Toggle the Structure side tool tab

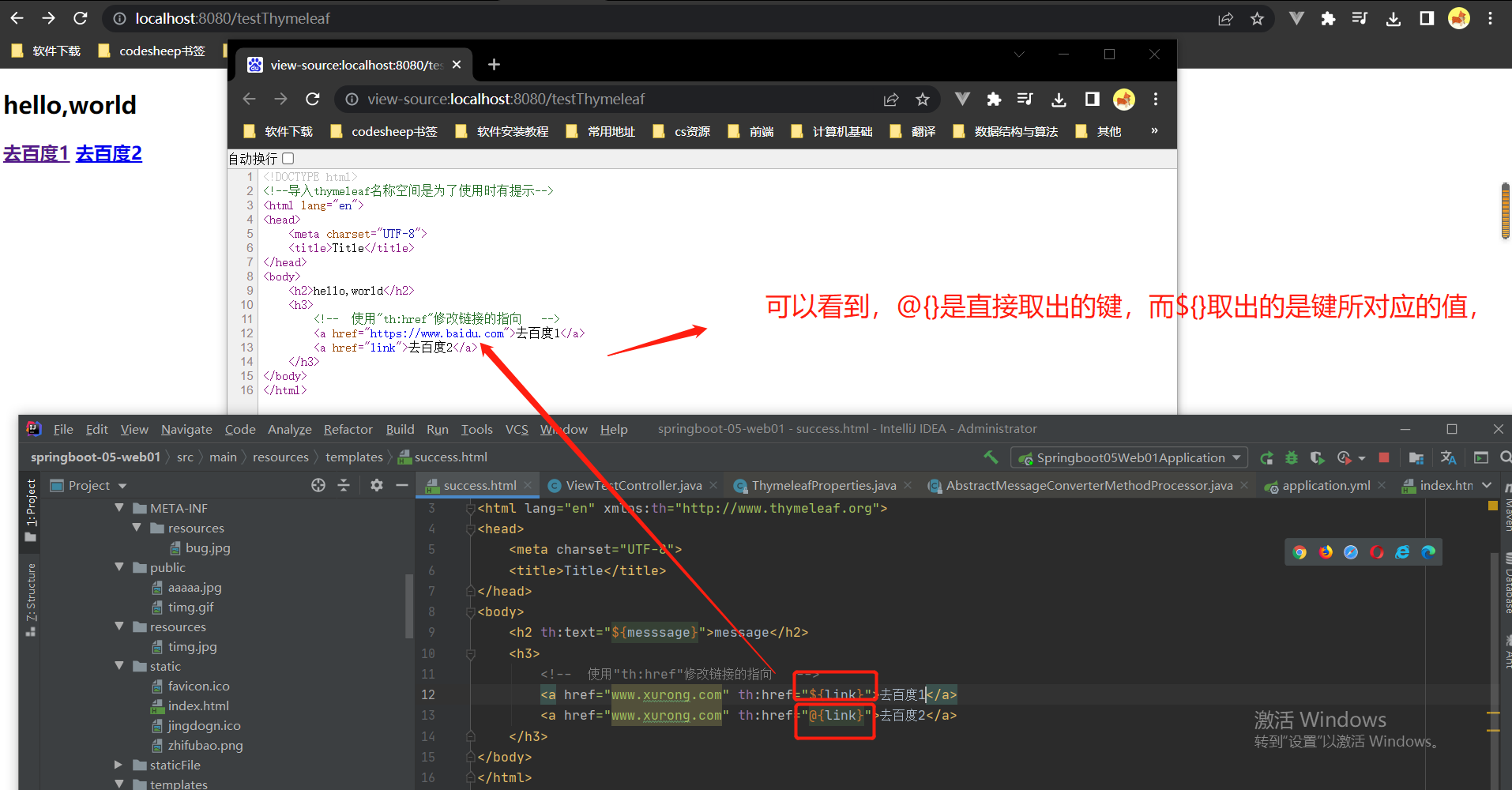(x=31, y=600)
